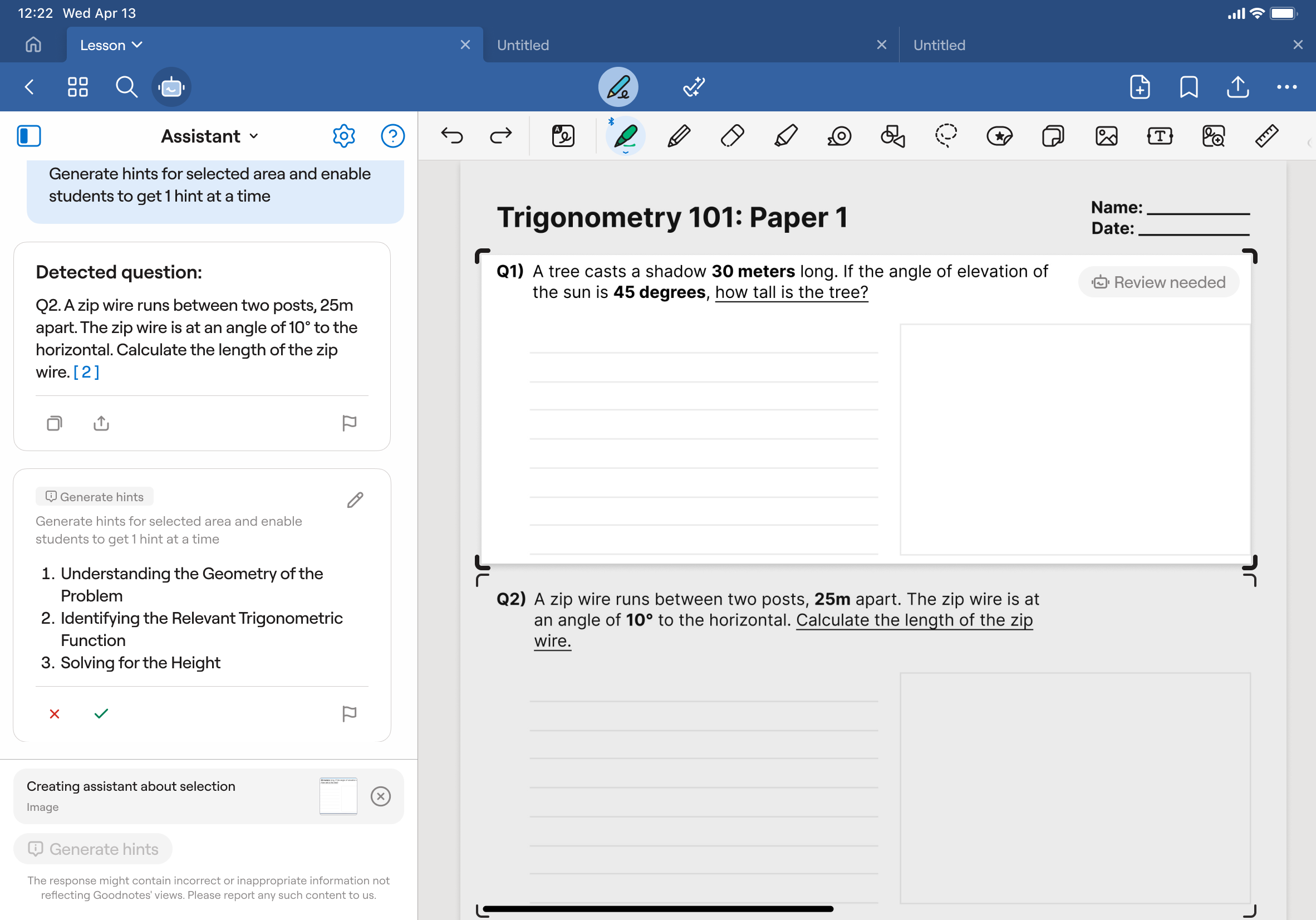Click the add page icon
Image resolution: width=1316 pixels, height=920 pixels.
click(x=1140, y=87)
